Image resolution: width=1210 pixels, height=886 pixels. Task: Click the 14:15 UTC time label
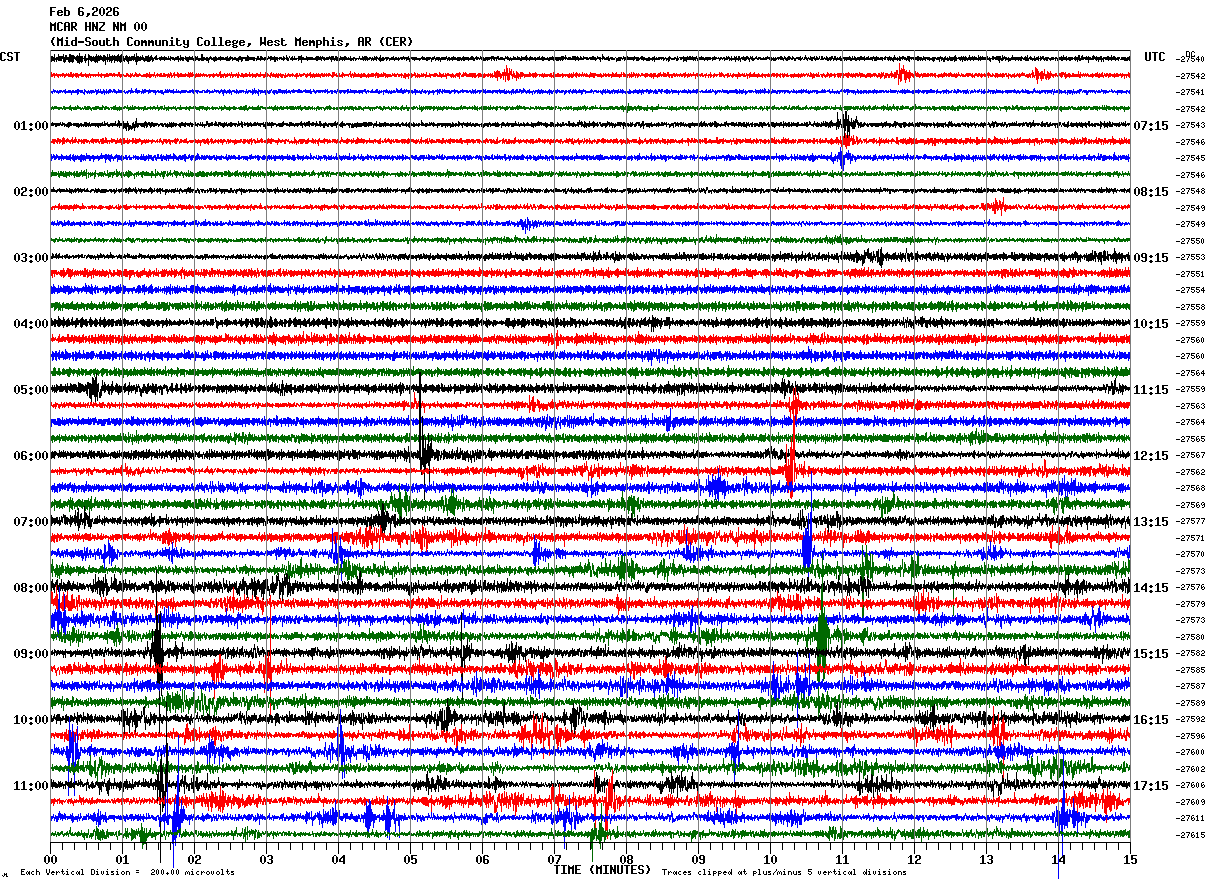click(x=1151, y=588)
